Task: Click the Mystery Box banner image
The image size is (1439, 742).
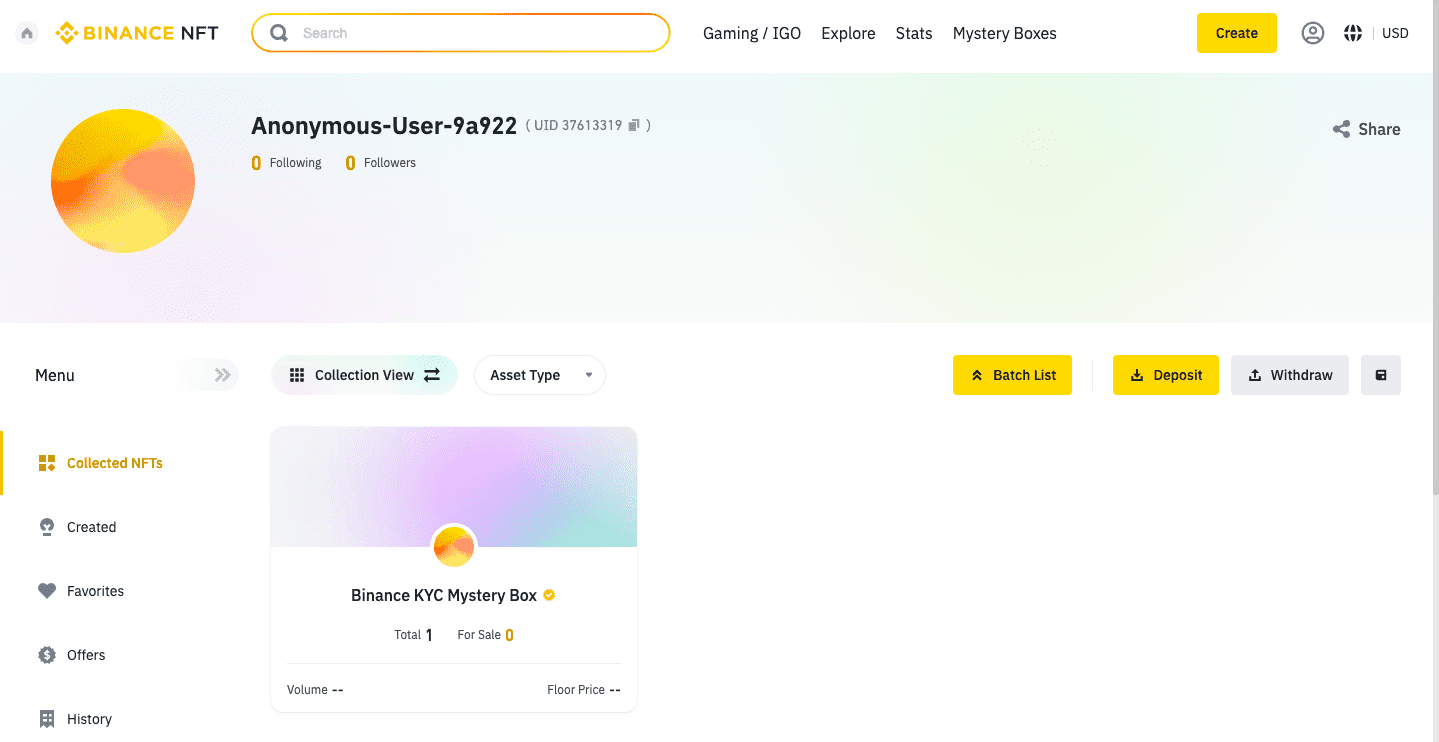Action: tap(454, 487)
